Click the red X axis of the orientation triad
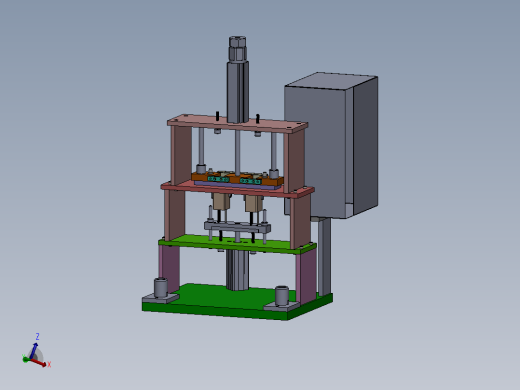 (x=40, y=362)
